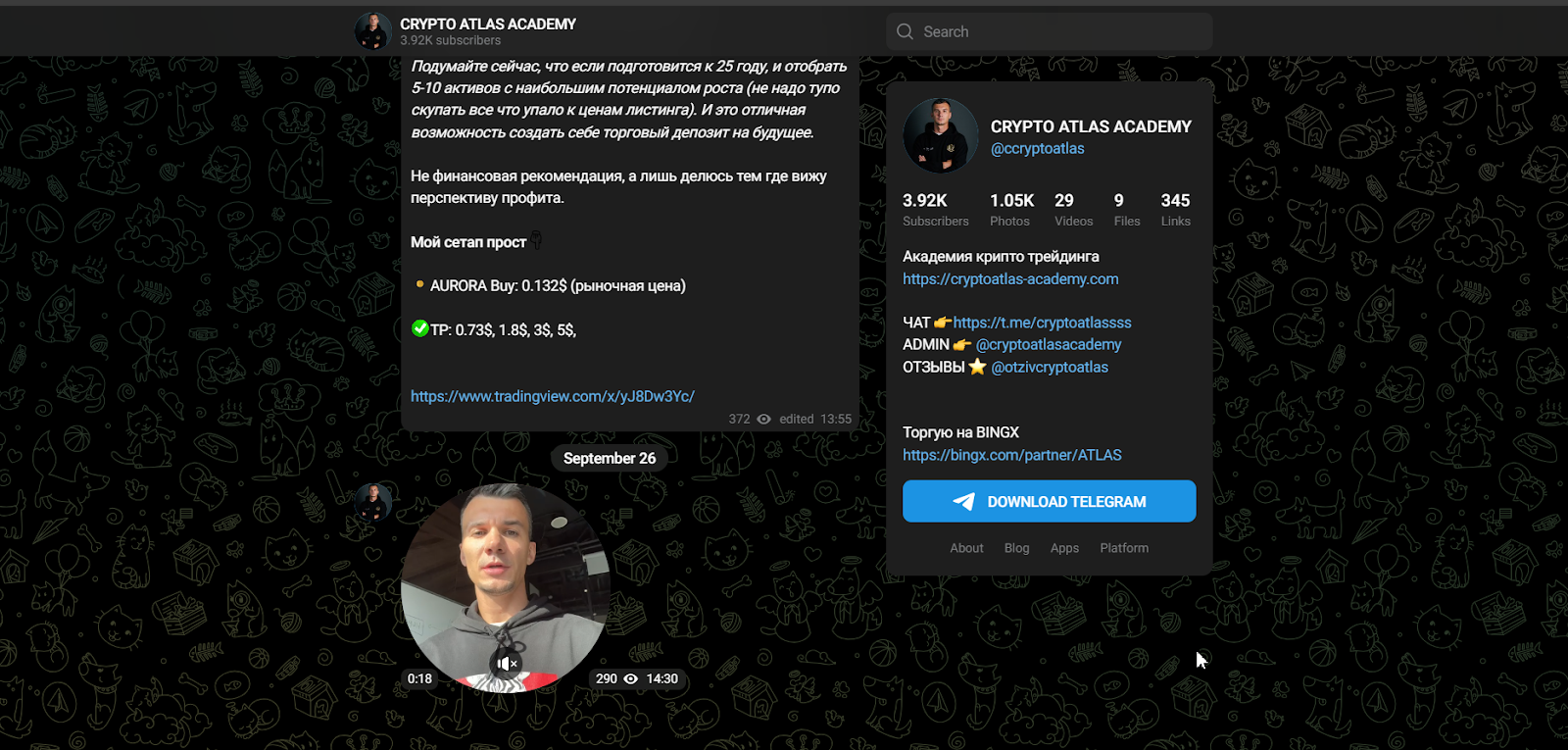1568x750 pixels.
Task: Open large profile photo in info card
Action: point(941,136)
